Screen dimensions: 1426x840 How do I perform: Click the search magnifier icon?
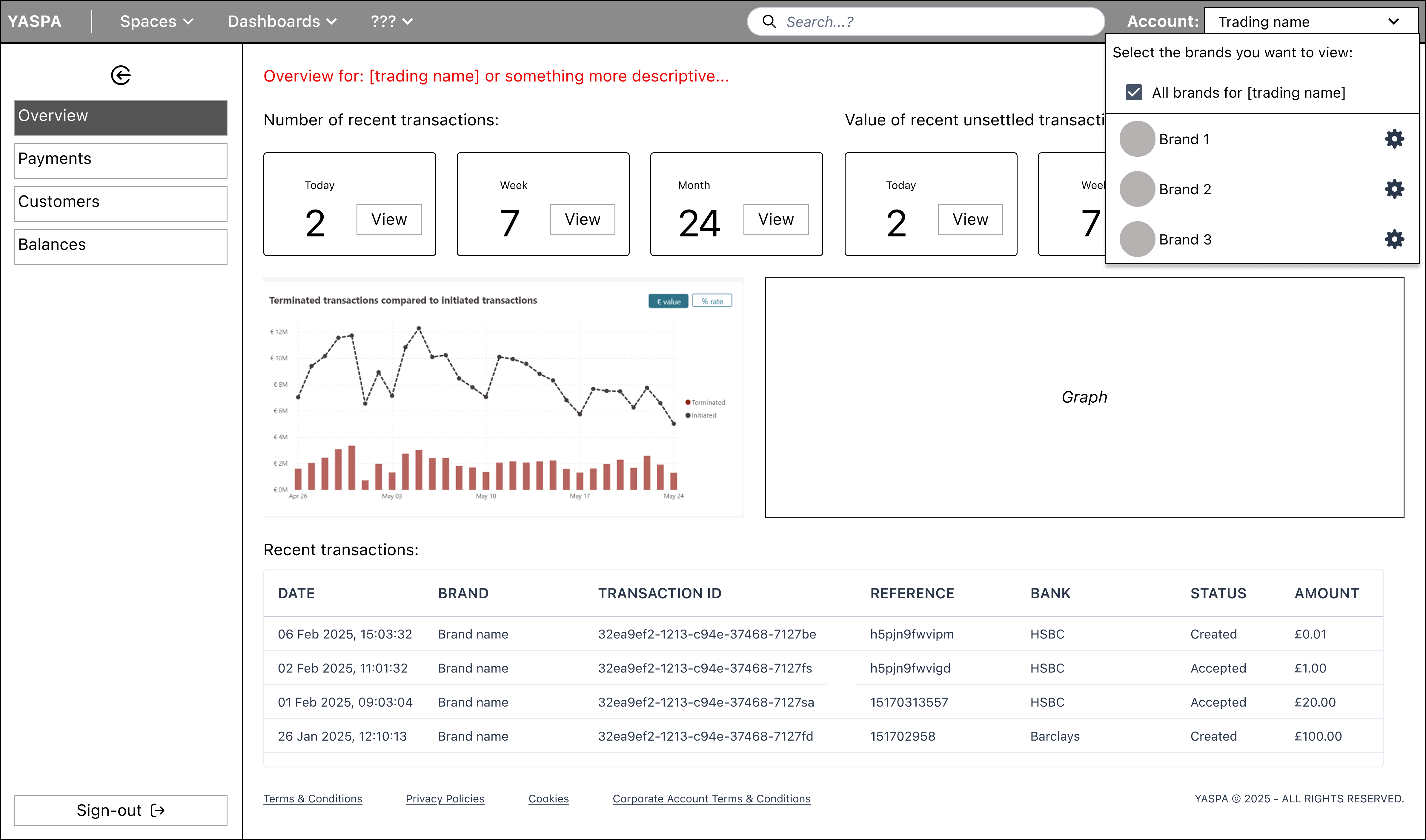pos(769,21)
